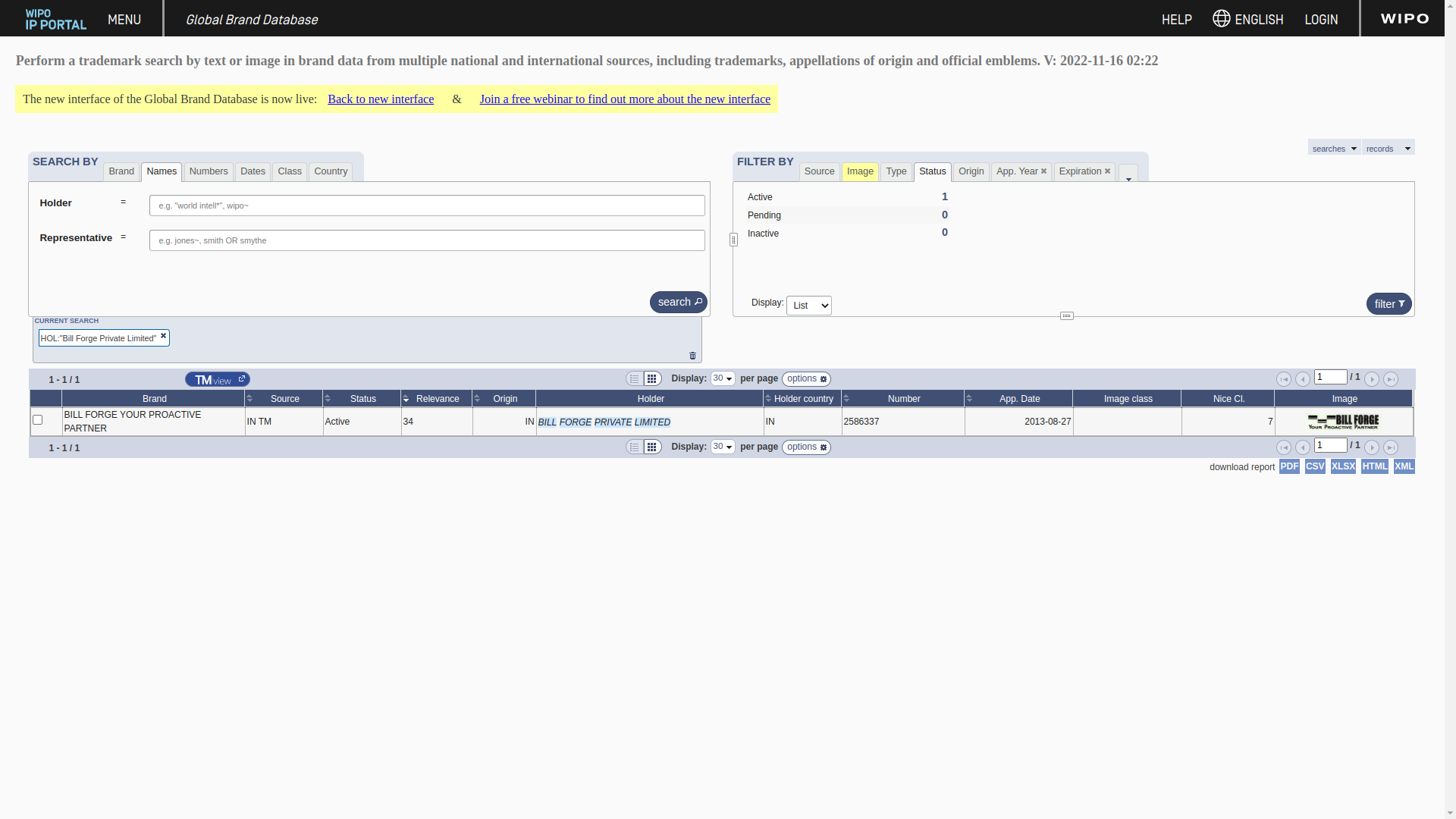This screenshot has width=1456, height=819.
Task: Click the trash icon to clear the current search
Action: tap(692, 356)
